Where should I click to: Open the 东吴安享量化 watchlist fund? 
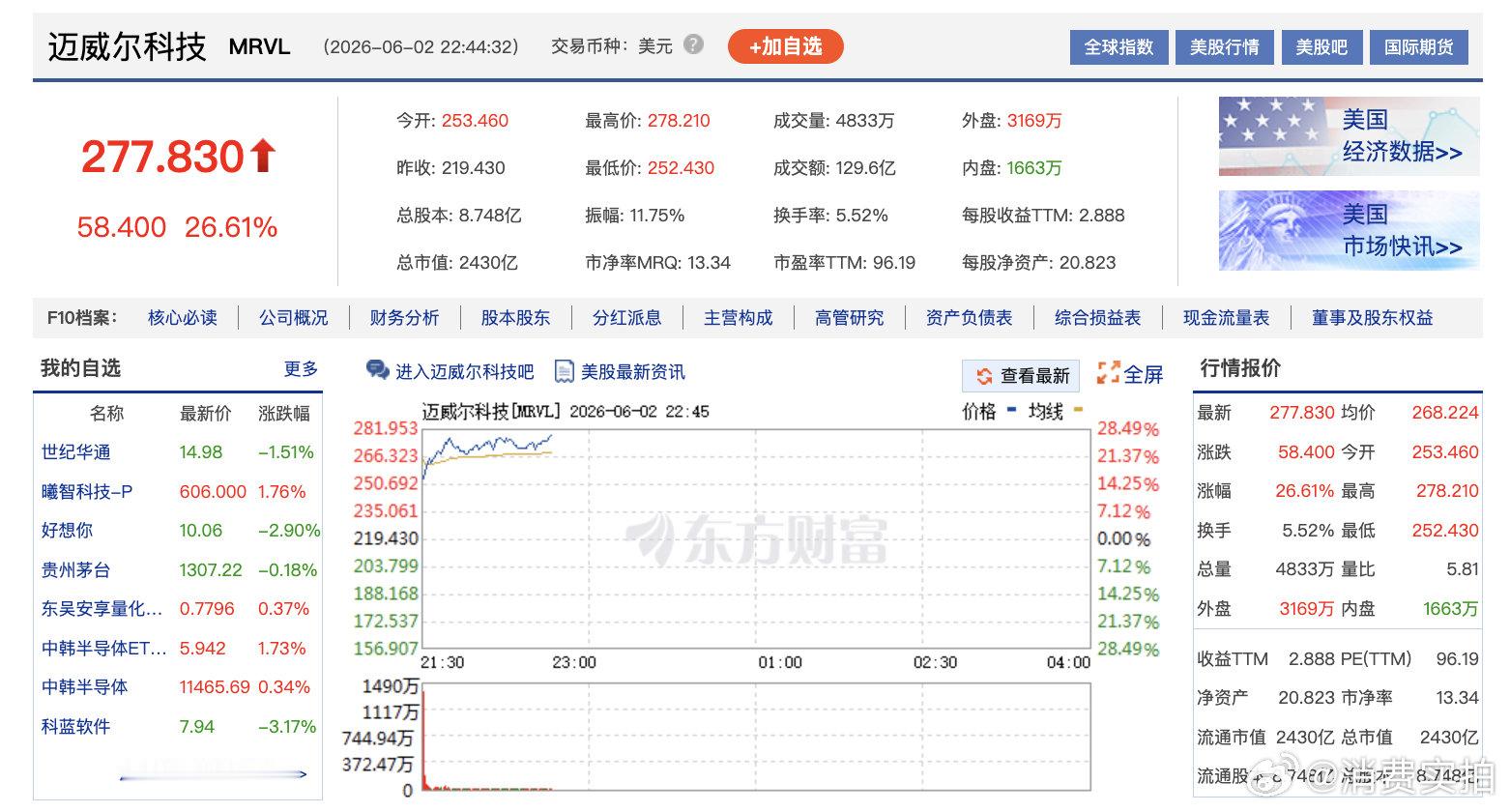click(x=102, y=609)
